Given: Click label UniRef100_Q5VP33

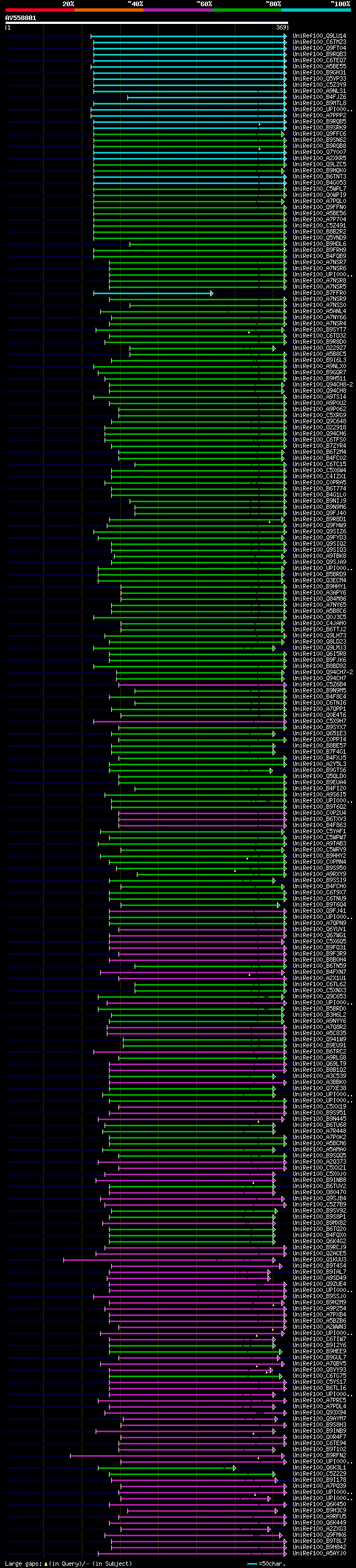Looking at the screenshot, I should tap(319, 78).
